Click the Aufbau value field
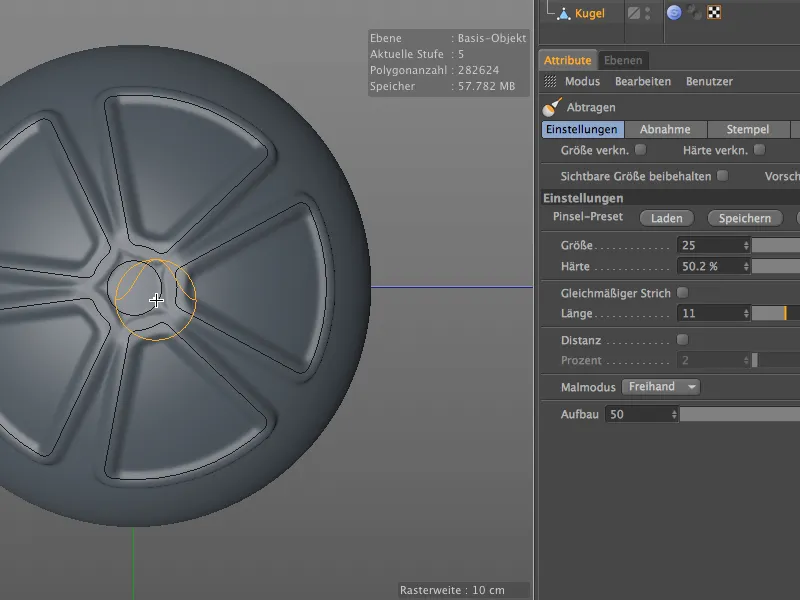 [638, 414]
